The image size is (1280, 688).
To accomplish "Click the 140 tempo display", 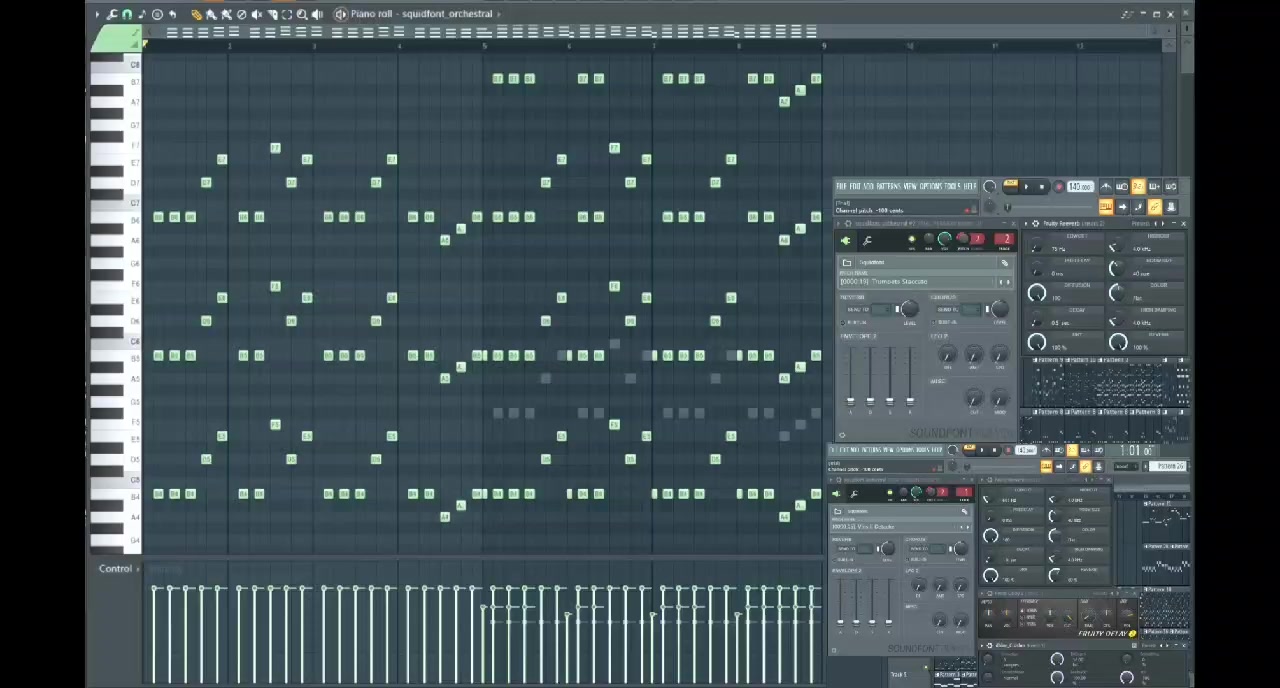I will [1080, 187].
